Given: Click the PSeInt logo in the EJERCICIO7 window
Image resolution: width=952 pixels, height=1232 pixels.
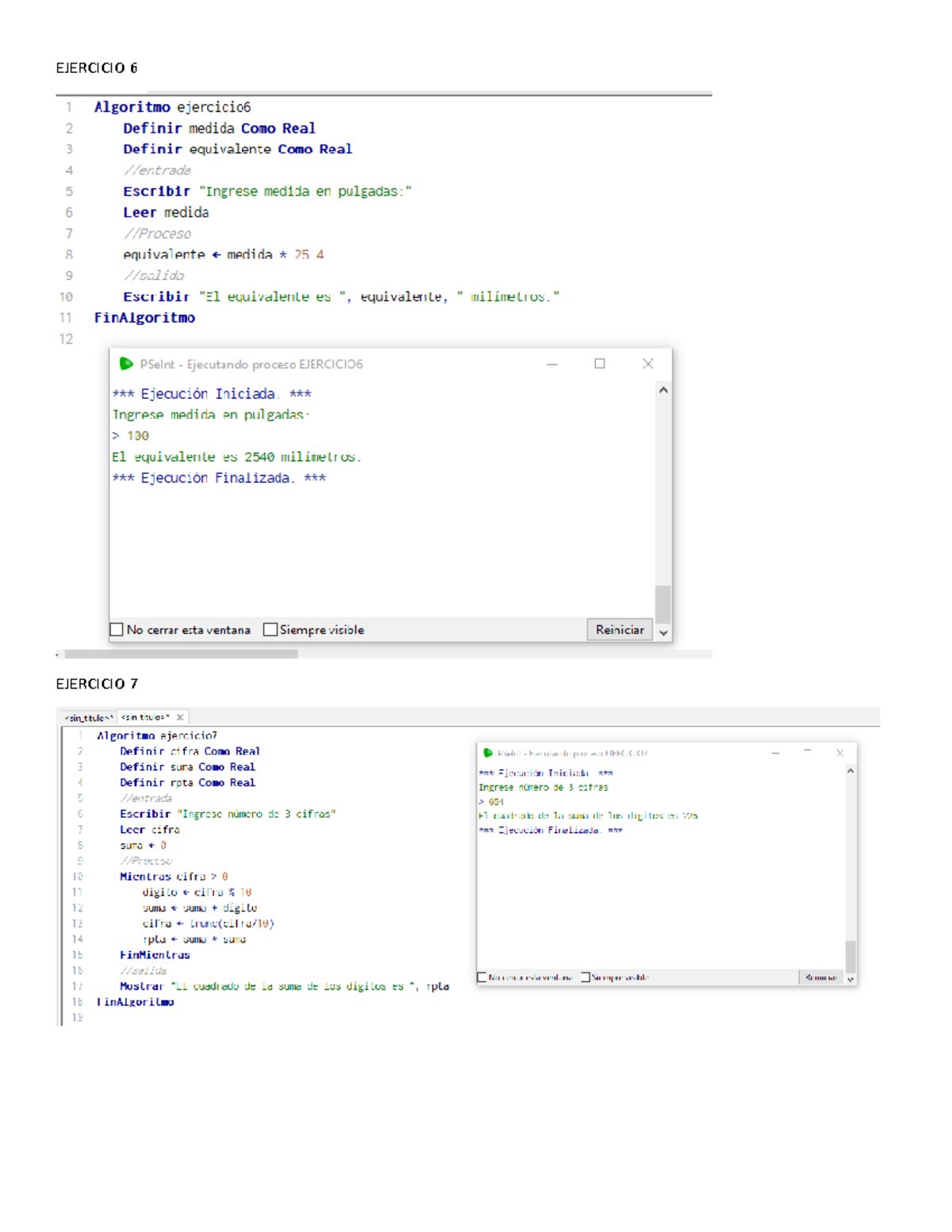Looking at the screenshot, I should coord(488,753).
